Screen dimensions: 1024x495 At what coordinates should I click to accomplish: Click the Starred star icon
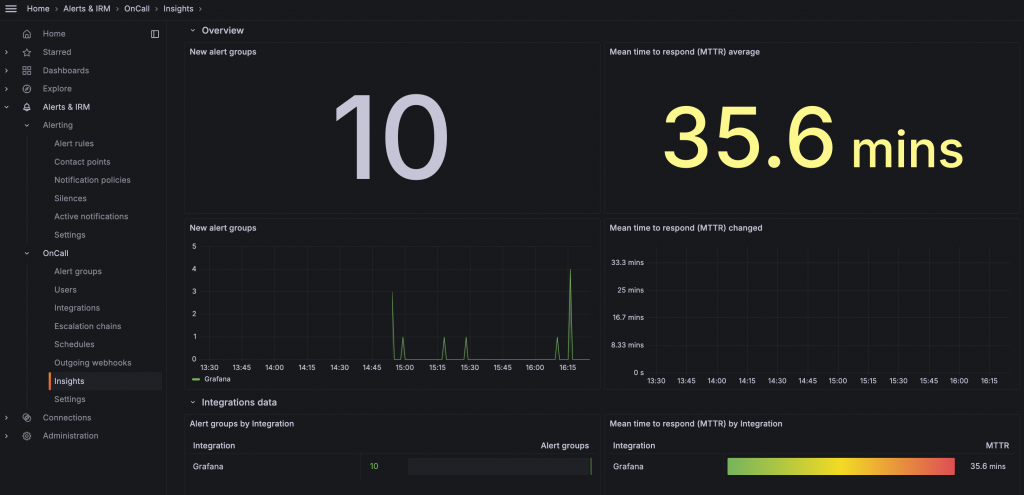coord(27,52)
